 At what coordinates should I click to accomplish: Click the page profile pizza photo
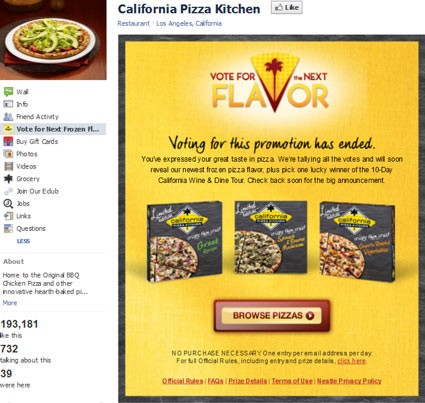53,40
